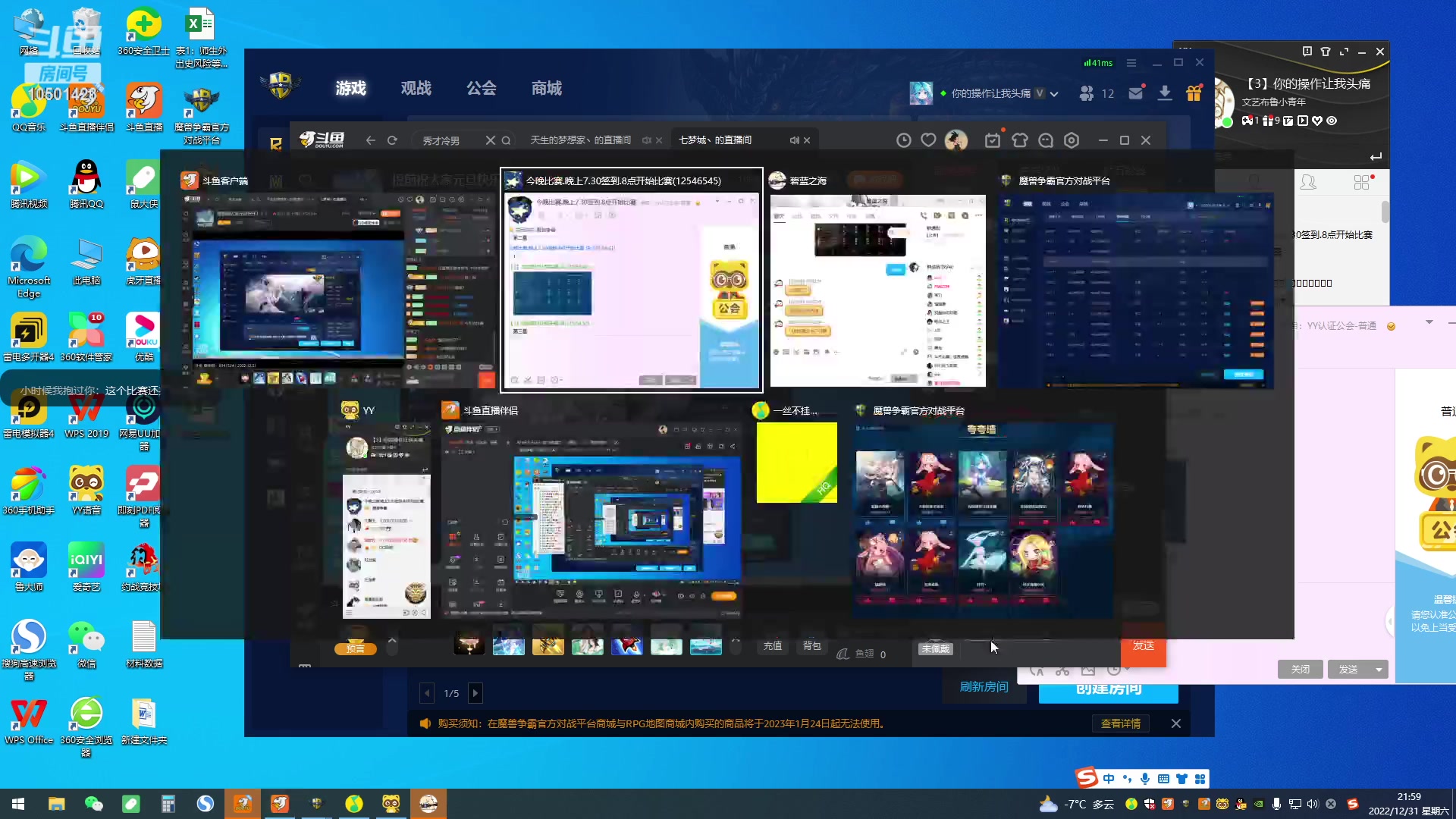This screenshot has height=819, width=1456.
Task: Open the 商城 tab
Action: pos(546,88)
